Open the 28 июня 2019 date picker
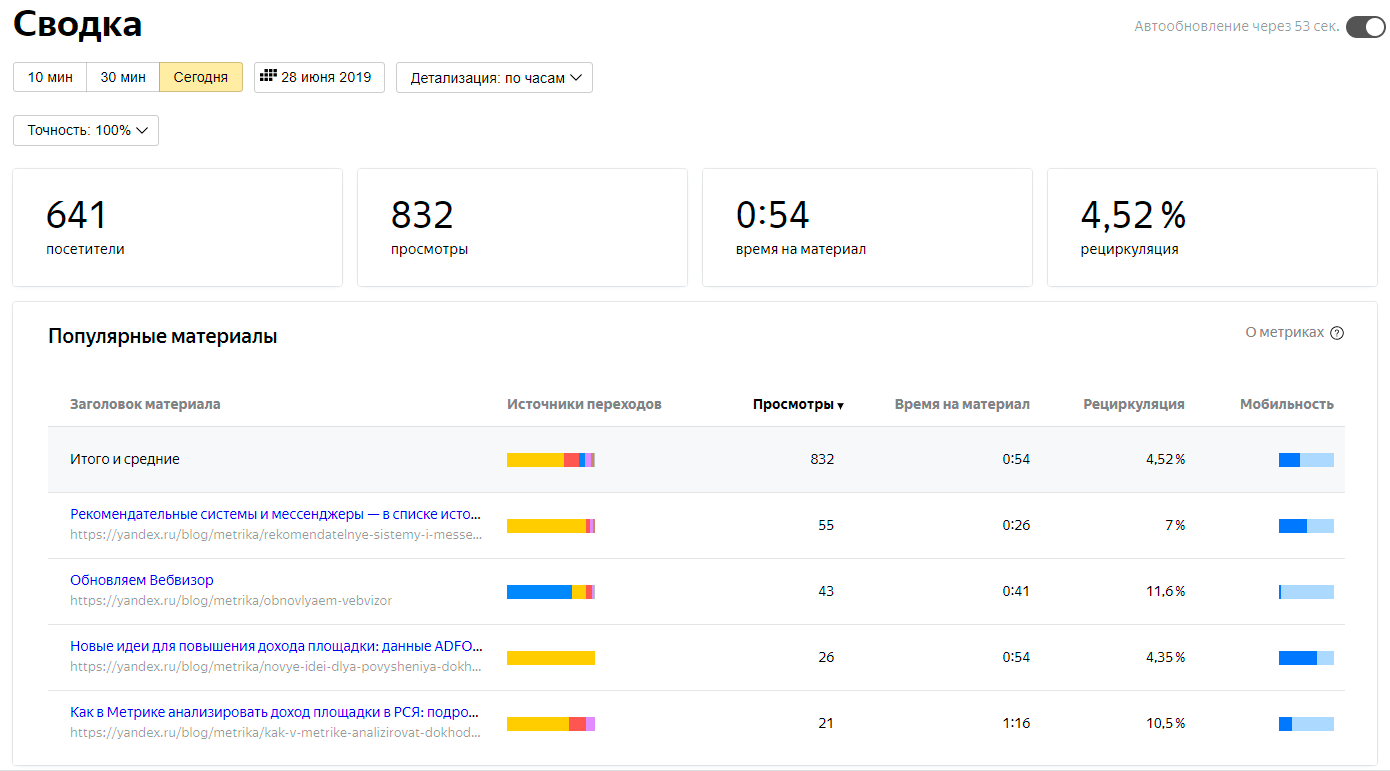The image size is (1390, 771). click(x=319, y=77)
